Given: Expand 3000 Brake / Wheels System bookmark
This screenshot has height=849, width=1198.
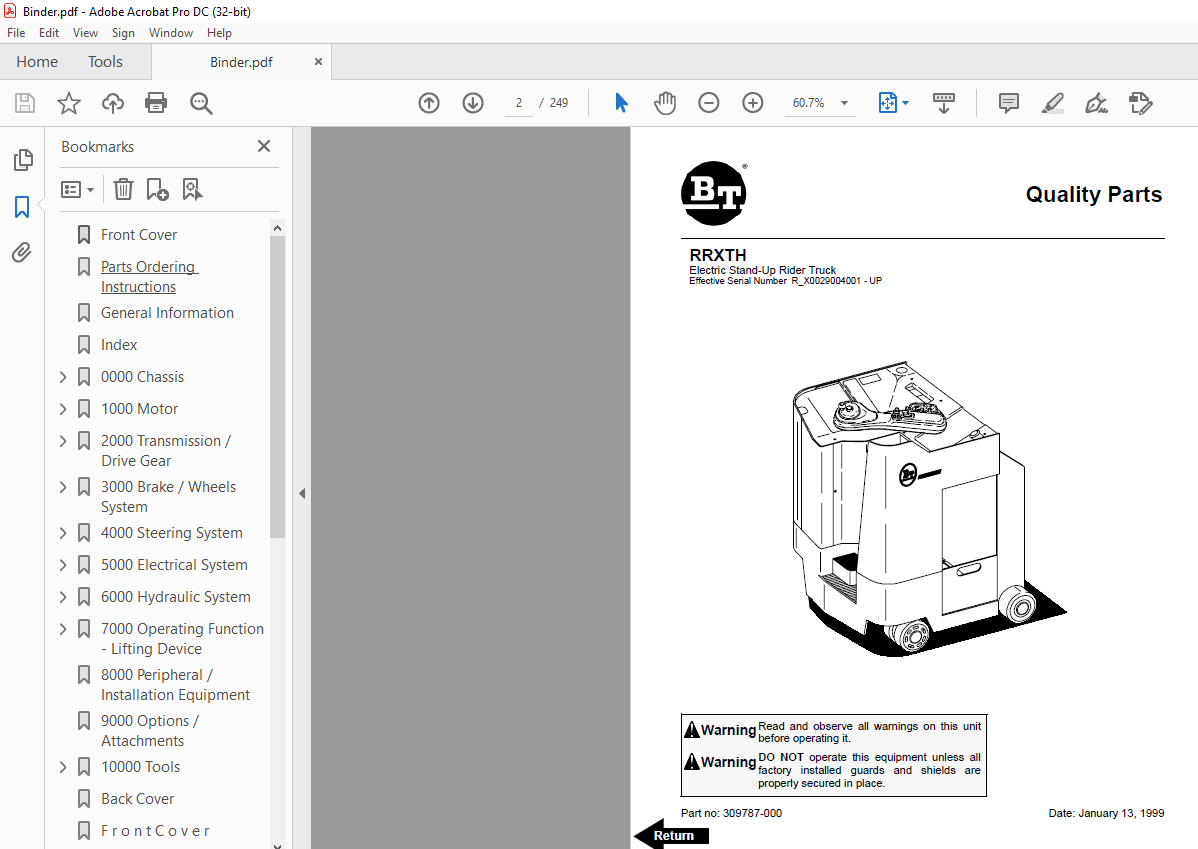Looking at the screenshot, I should [x=63, y=487].
